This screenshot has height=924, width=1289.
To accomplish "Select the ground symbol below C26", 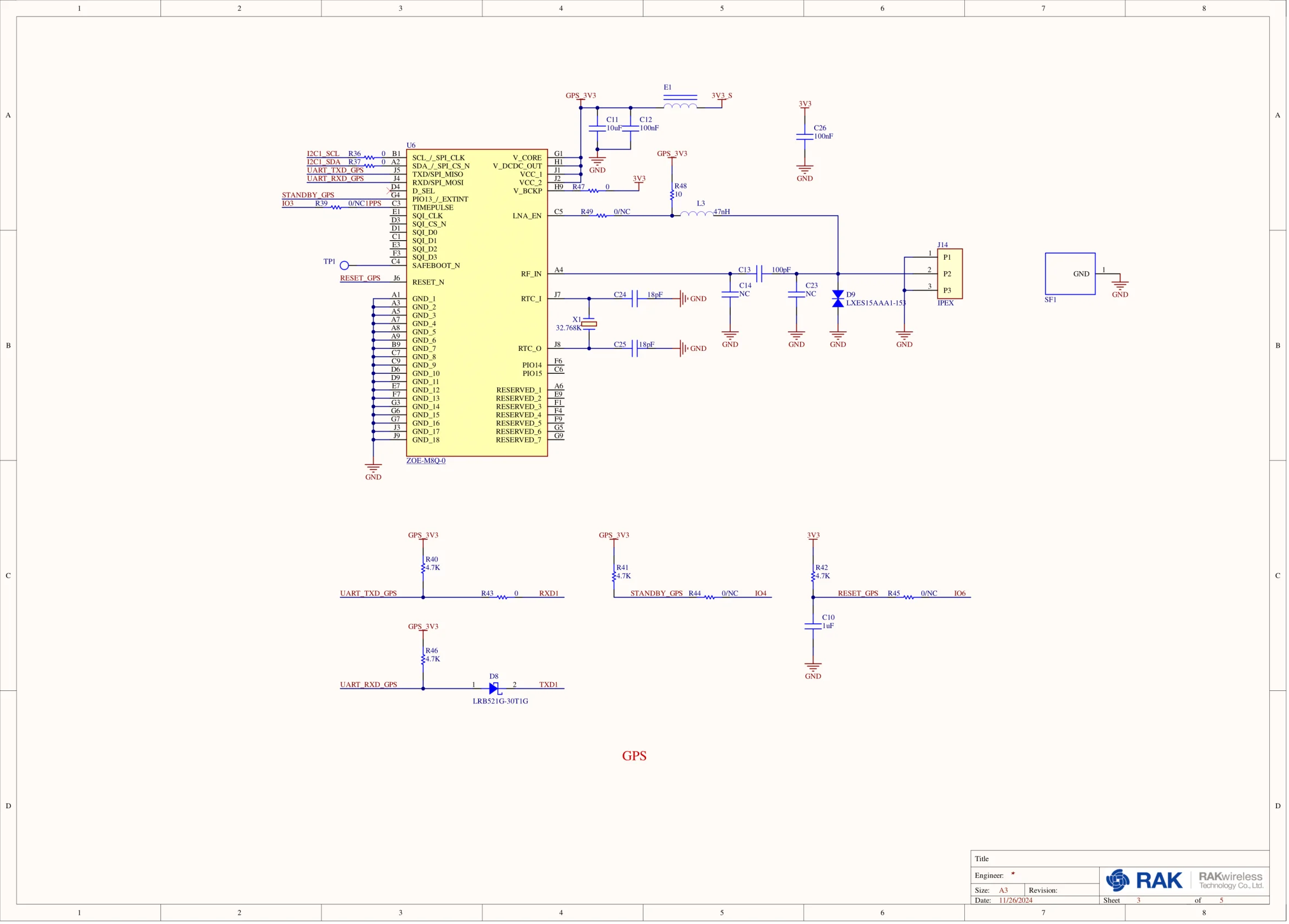I will [805, 169].
